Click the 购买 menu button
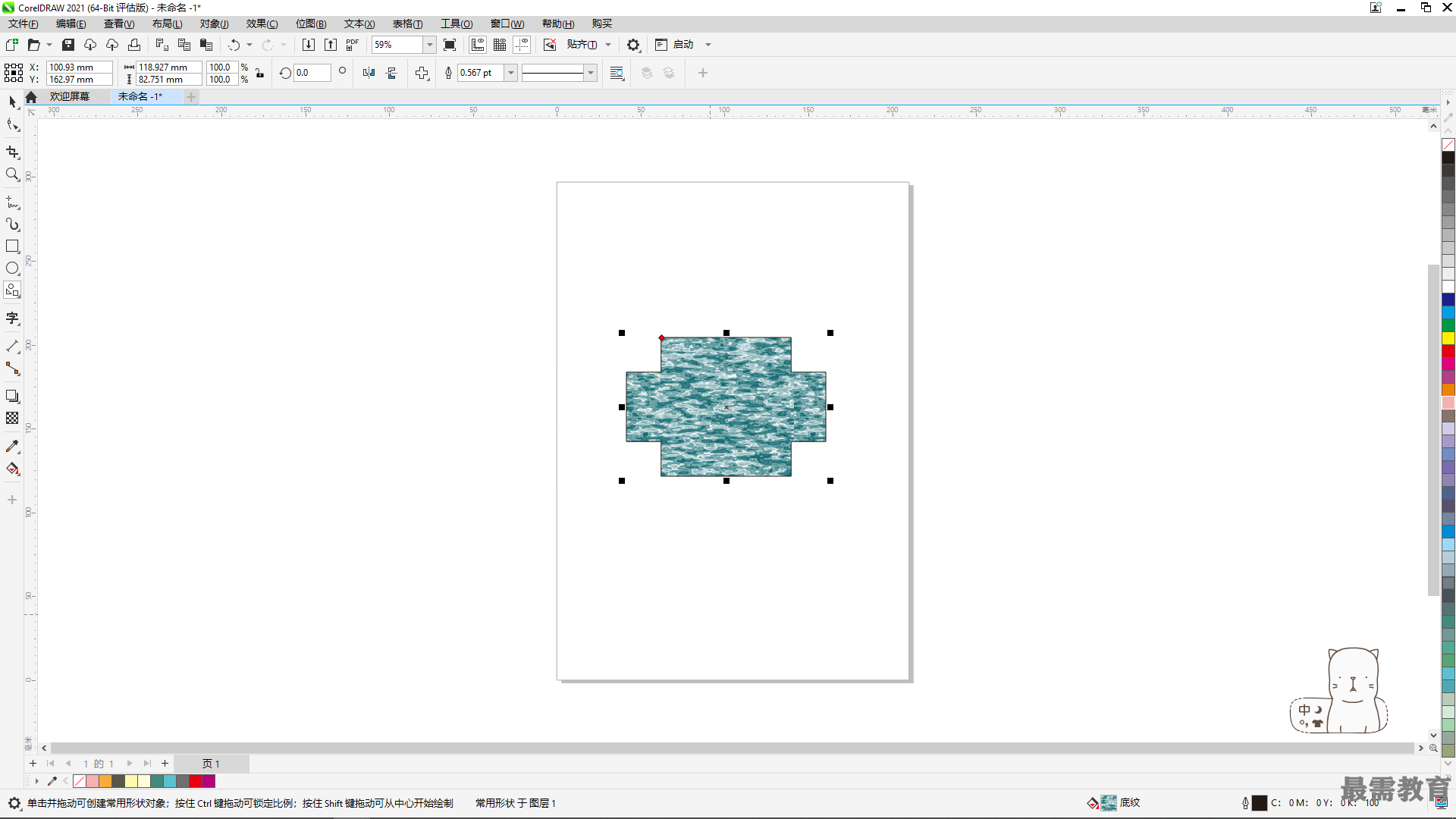 (602, 24)
